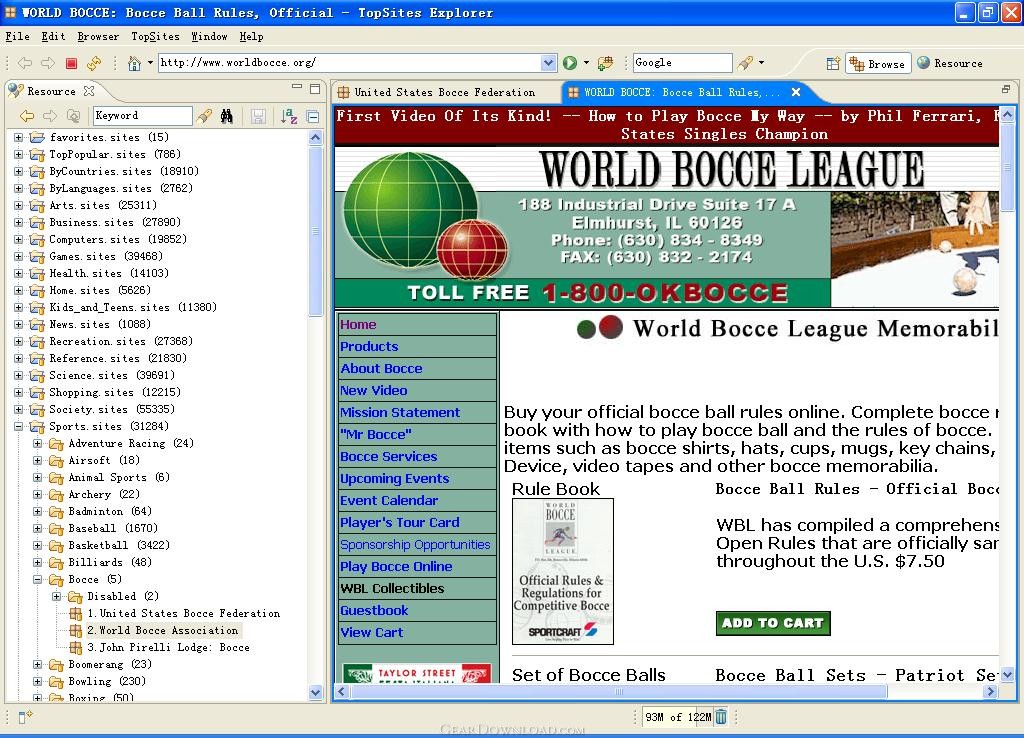Click the back arrow in the Resource panel
Image resolution: width=1024 pixels, height=738 pixels.
click(x=27, y=116)
